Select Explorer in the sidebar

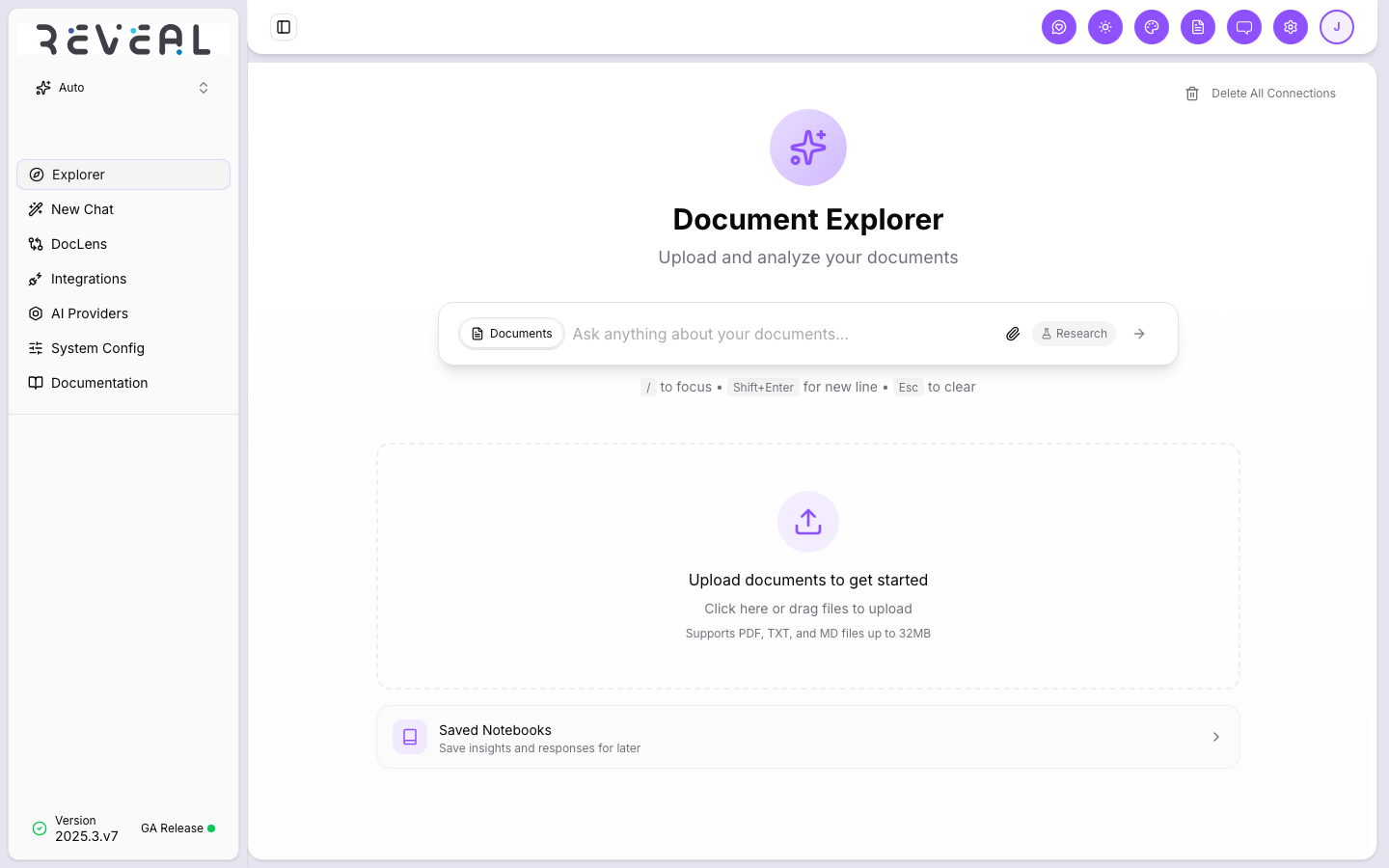pyautogui.click(x=123, y=175)
